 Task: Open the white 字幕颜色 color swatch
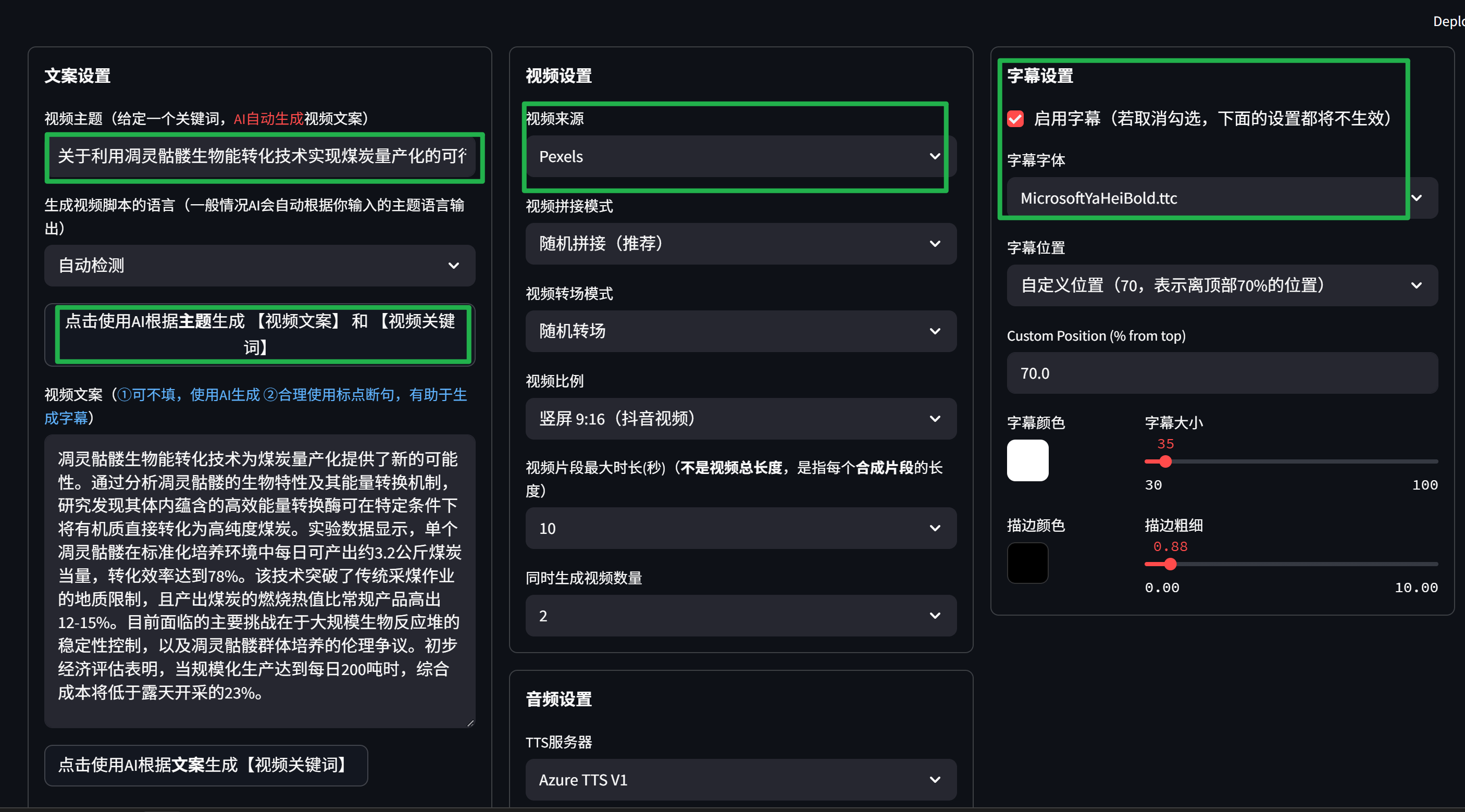(1027, 460)
